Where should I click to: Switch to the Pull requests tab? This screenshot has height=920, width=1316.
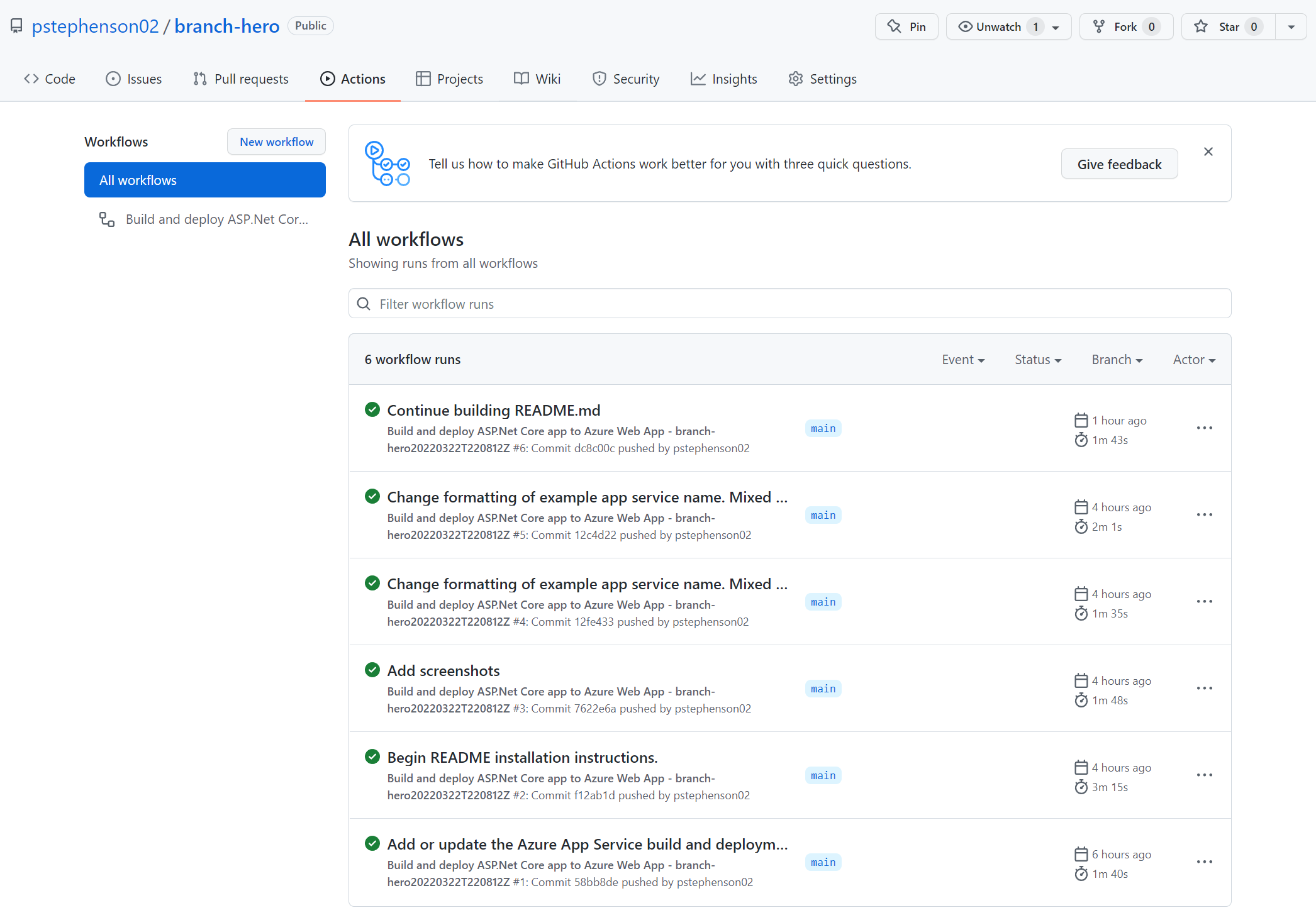click(241, 79)
